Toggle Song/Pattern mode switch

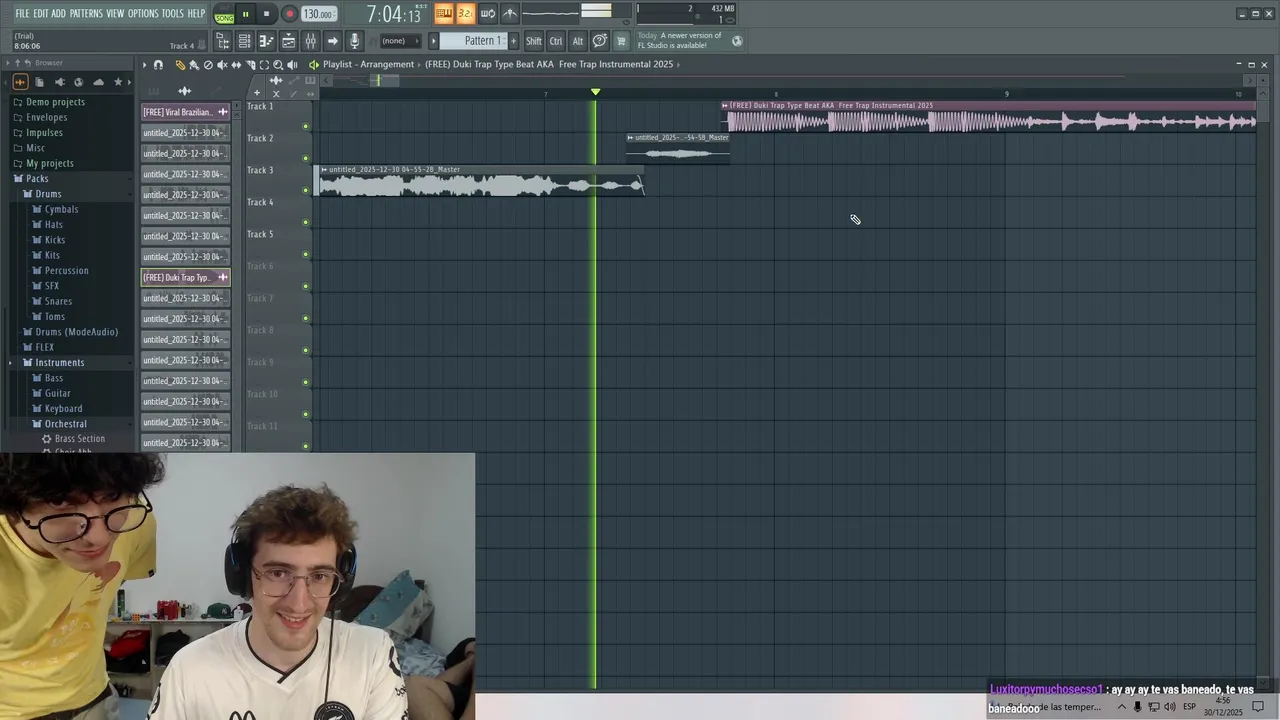click(224, 15)
